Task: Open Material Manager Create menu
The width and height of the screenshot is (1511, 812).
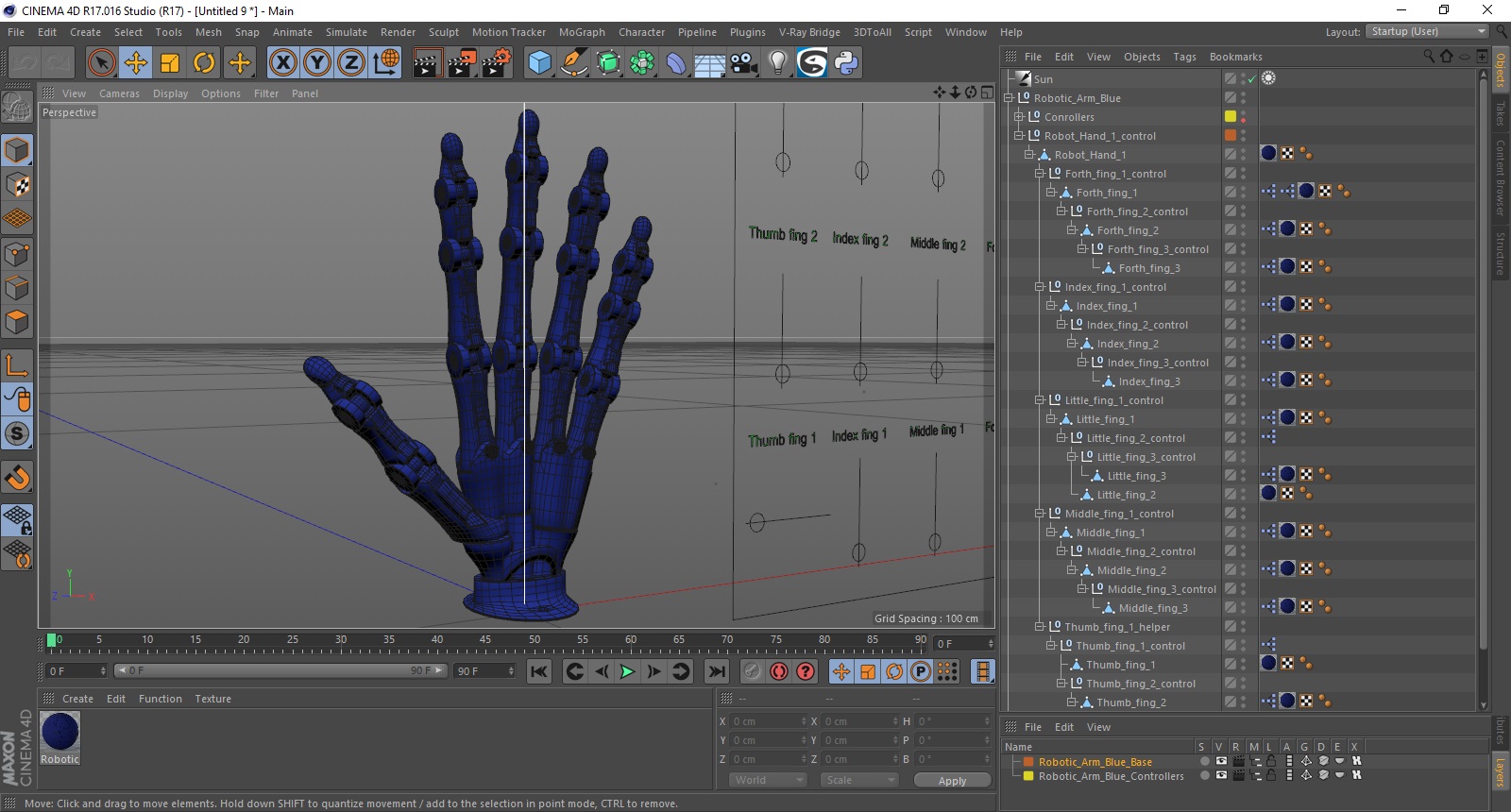Action: (x=77, y=699)
